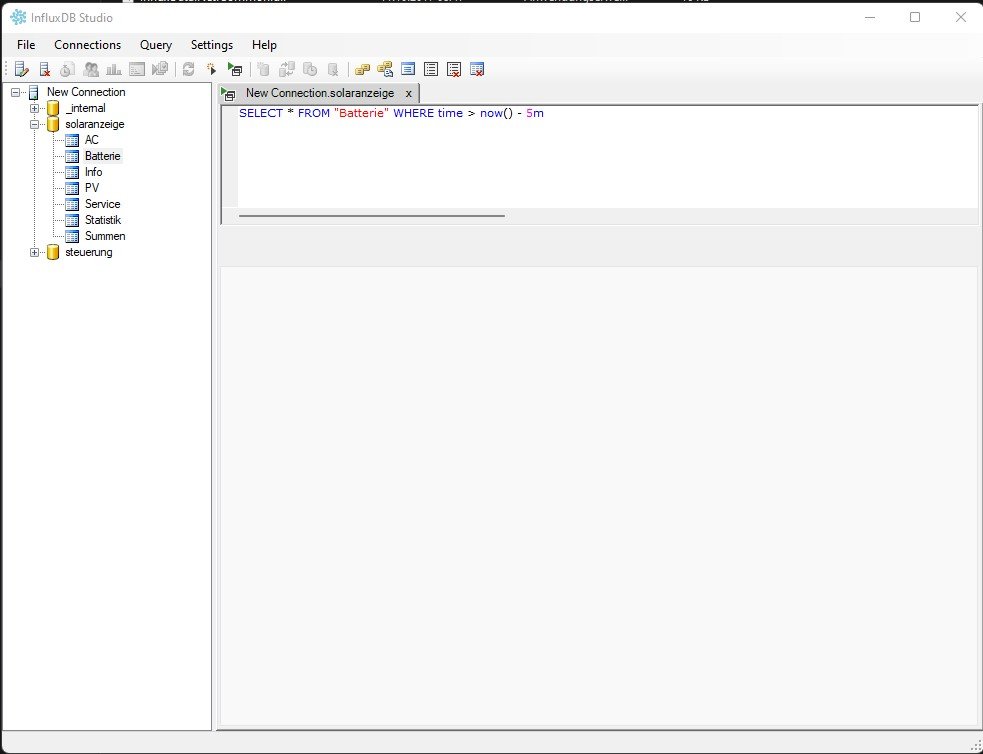Click the Manage Connections toolbar icon
The width and height of the screenshot is (983, 754).
[x=22, y=69]
